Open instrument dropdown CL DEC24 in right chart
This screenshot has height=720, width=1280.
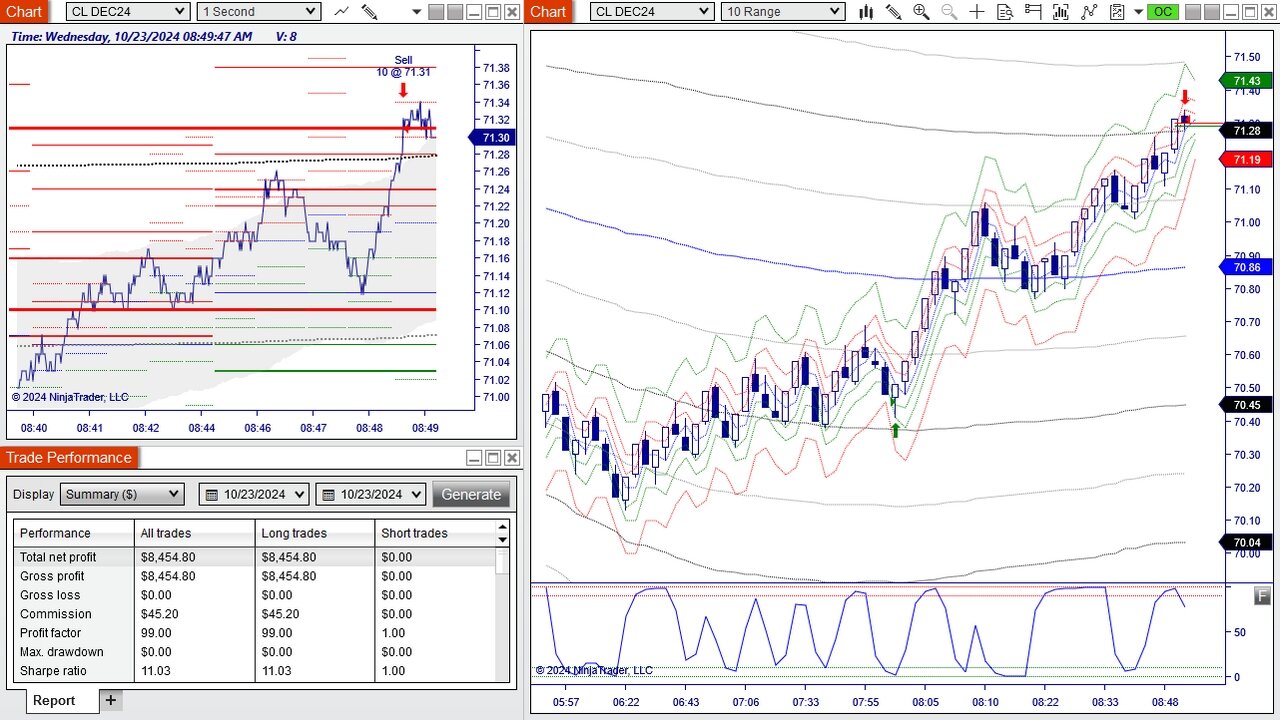652,11
